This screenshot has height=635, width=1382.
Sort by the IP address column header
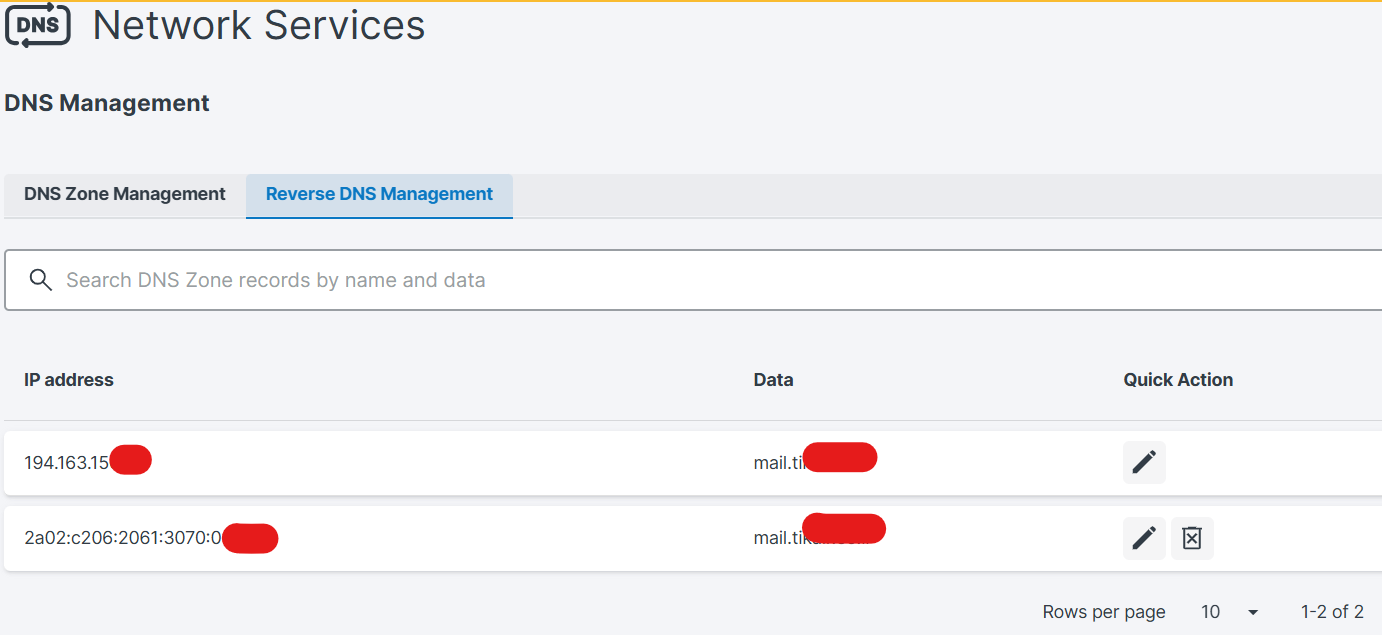[69, 380]
